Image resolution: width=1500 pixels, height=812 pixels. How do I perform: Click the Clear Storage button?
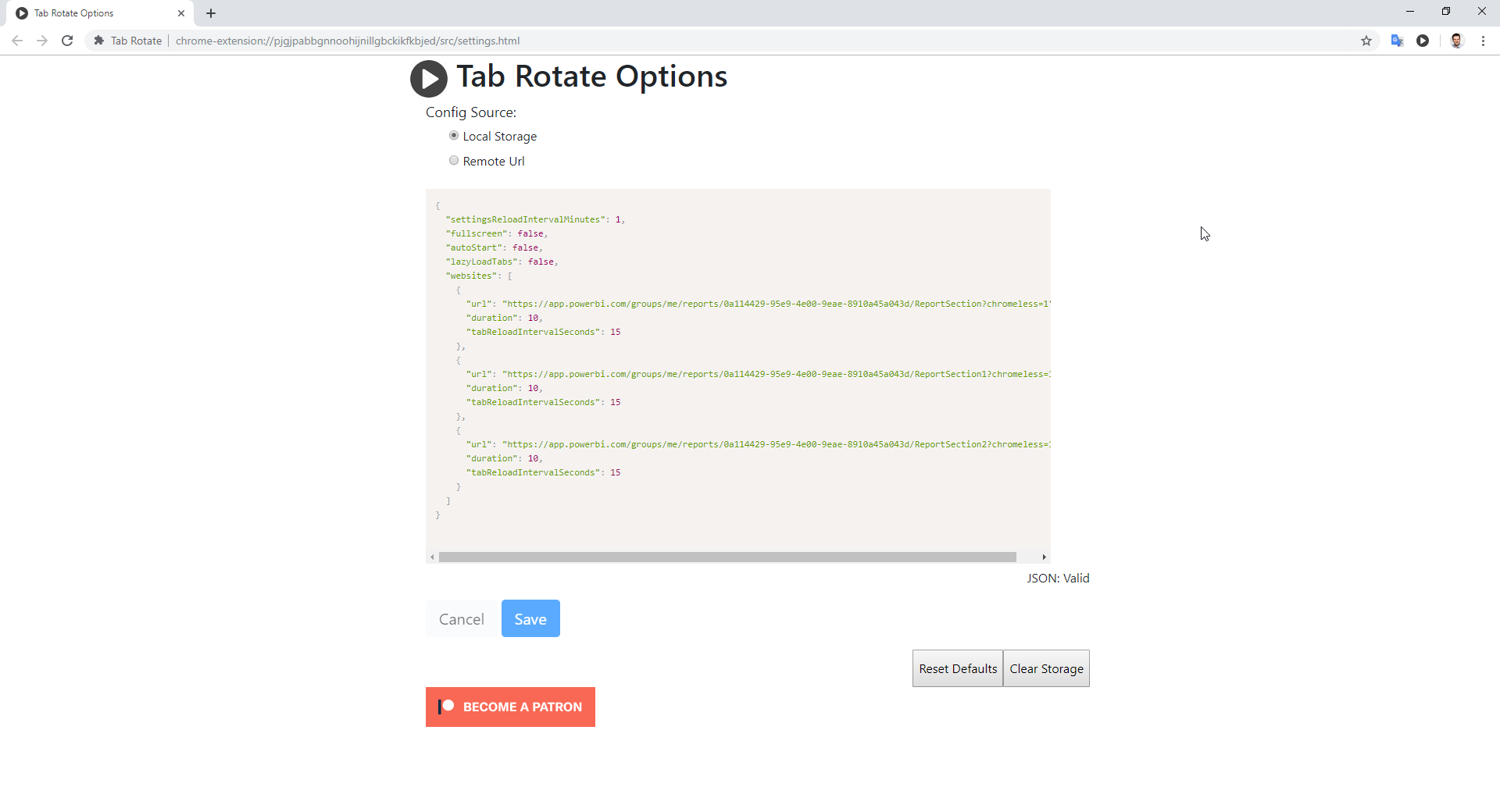click(1046, 669)
